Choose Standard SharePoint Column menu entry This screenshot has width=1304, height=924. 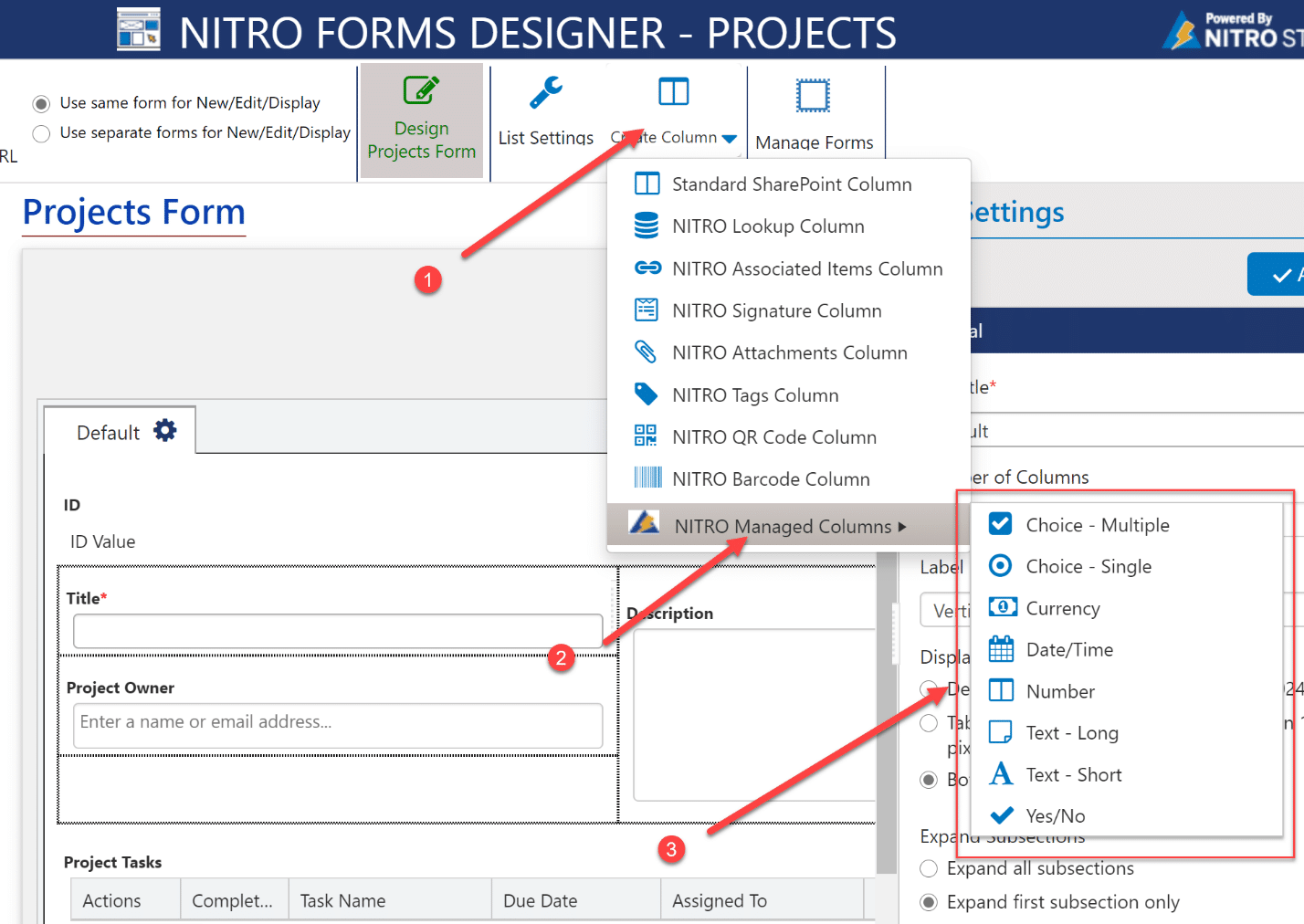coord(789,184)
